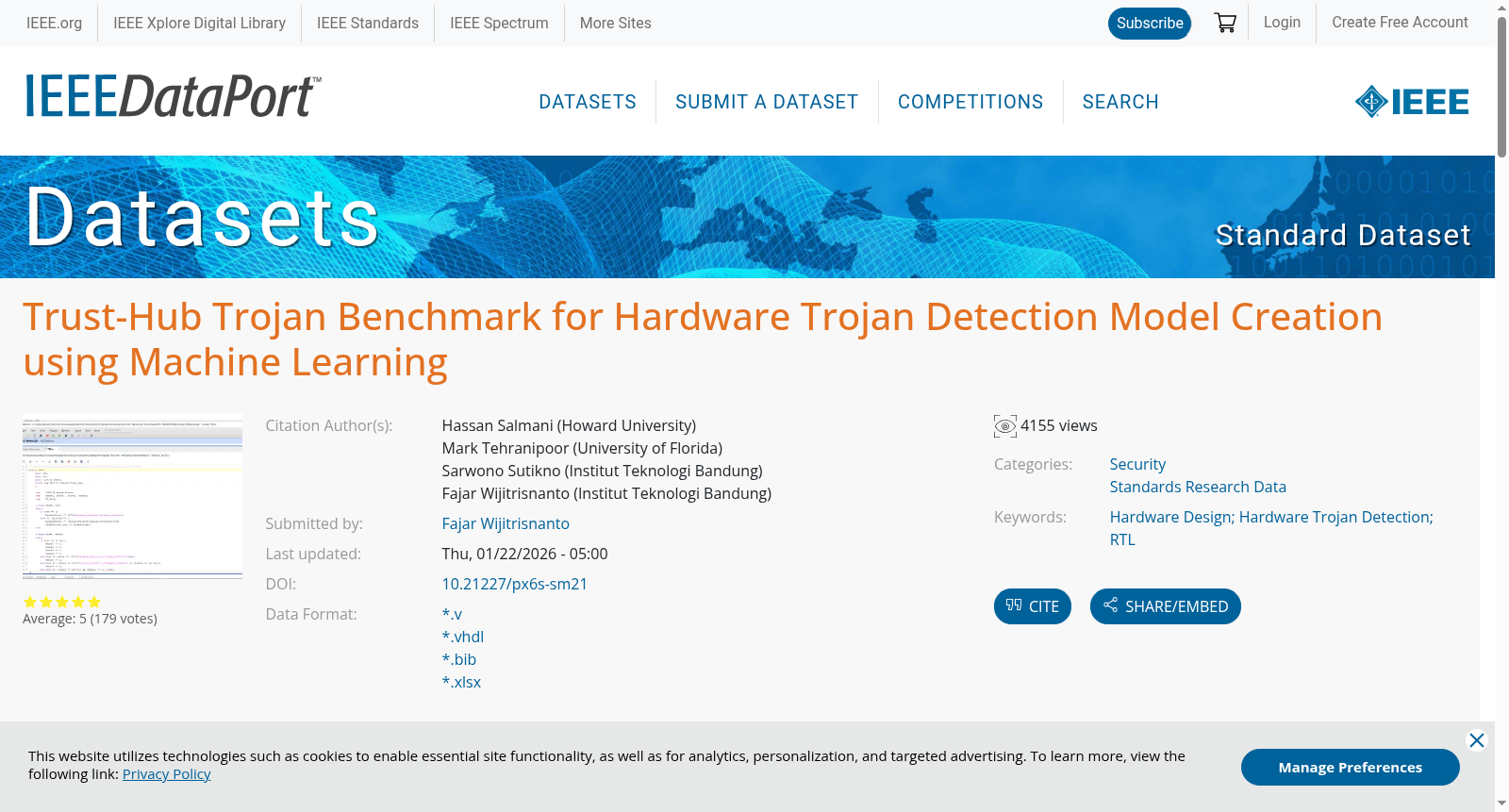
Task: Click the Hardware Design keyword
Action: coord(1171,517)
